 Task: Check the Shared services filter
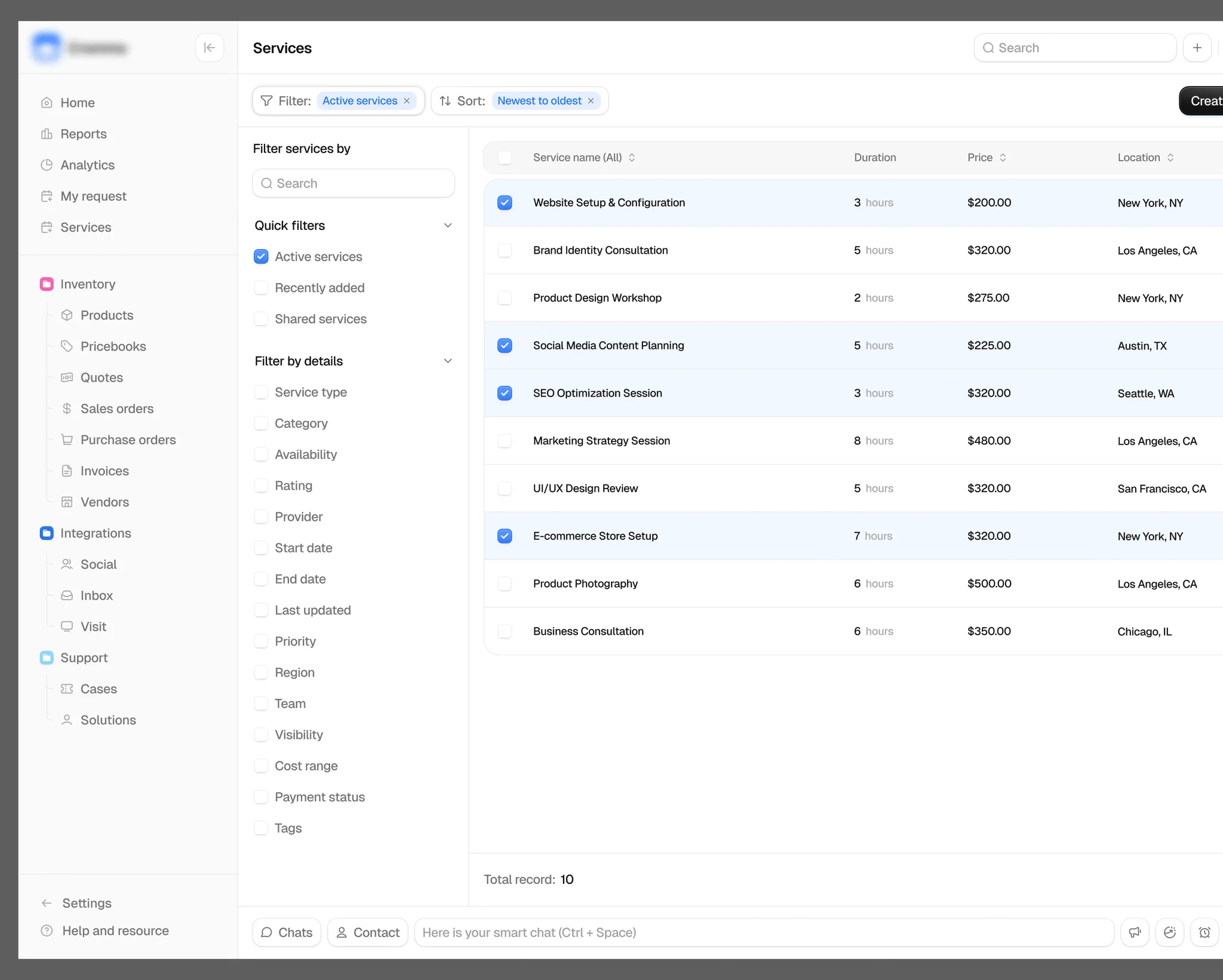tap(261, 319)
